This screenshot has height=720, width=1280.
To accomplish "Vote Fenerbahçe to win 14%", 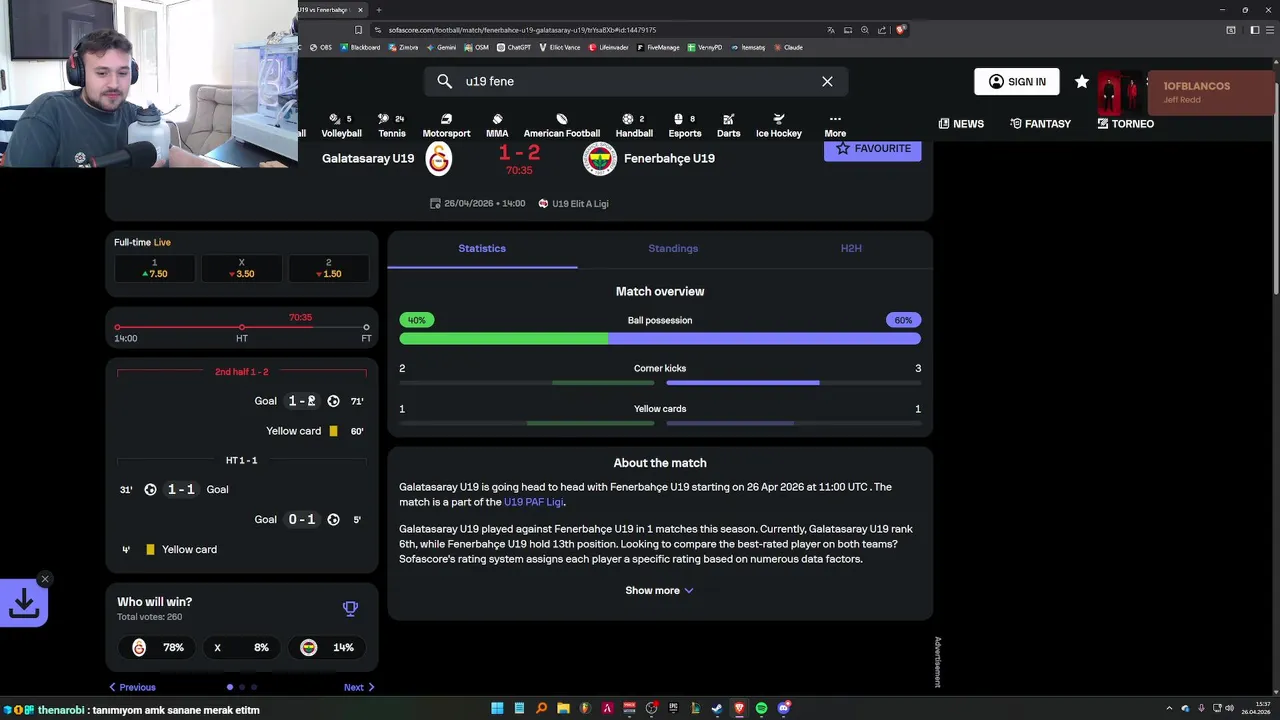I will coord(328,647).
